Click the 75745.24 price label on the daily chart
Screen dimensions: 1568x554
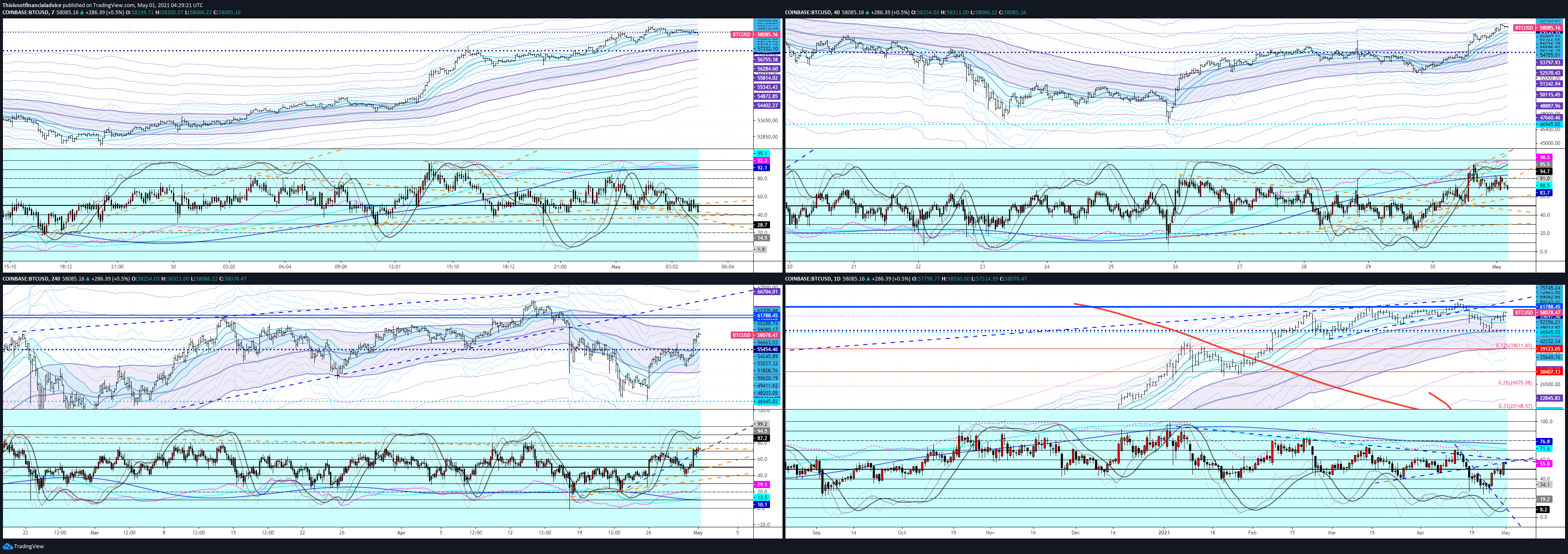tap(1550, 288)
